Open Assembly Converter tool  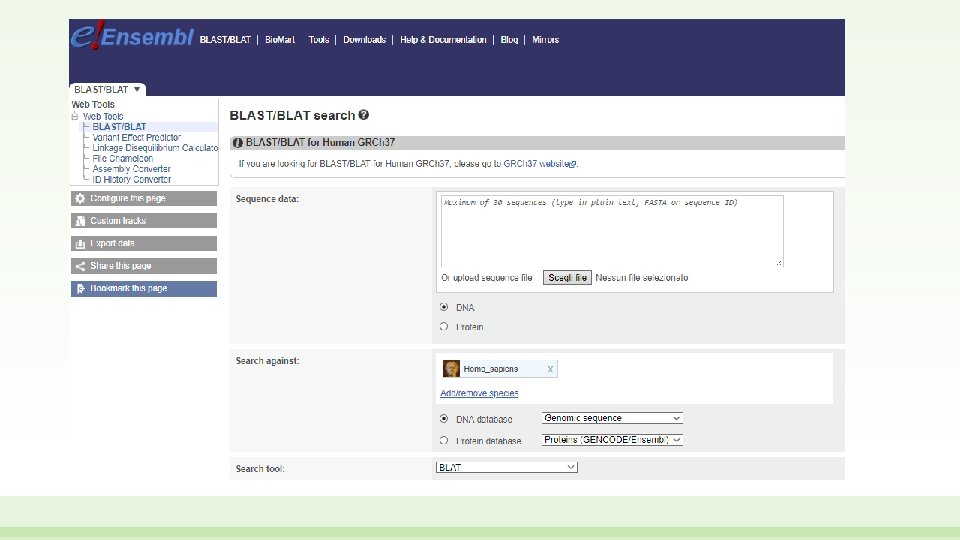coord(132,169)
